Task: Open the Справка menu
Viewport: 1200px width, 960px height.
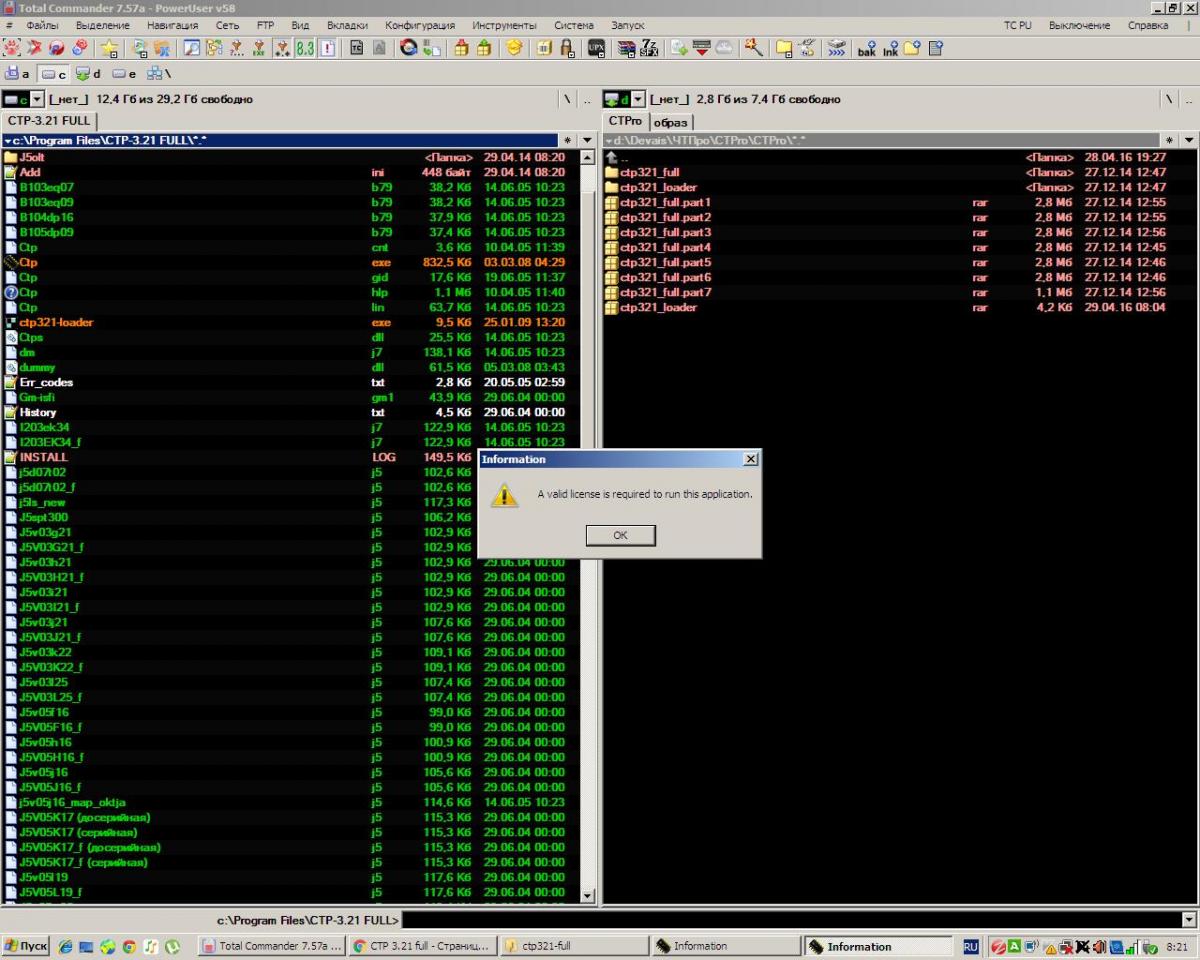Action: click(x=1148, y=25)
